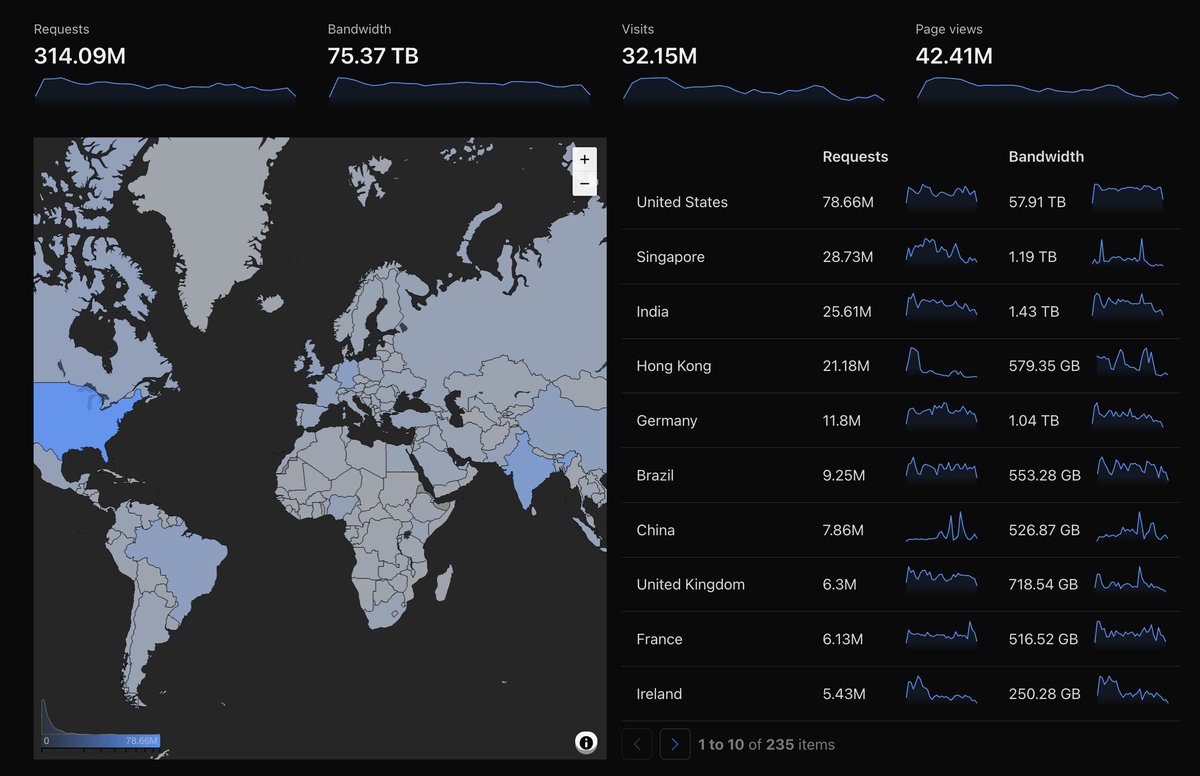Click the 5.43M requests value
The width and height of the screenshot is (1200, 776).
pyautogui.click(x=843, y=694)
